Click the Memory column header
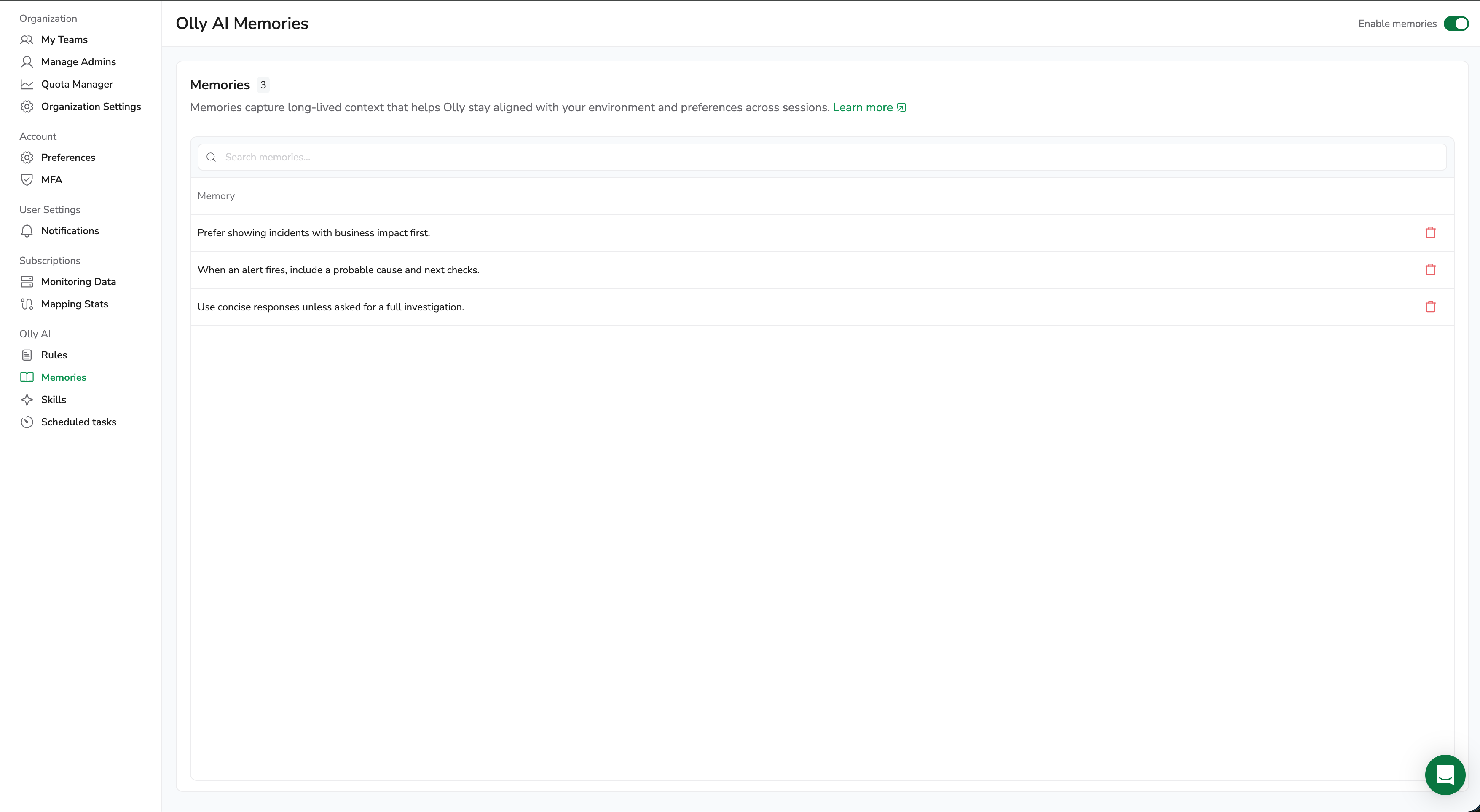The width and height of the screenshot is (1480, 812). tap(216, 196)
